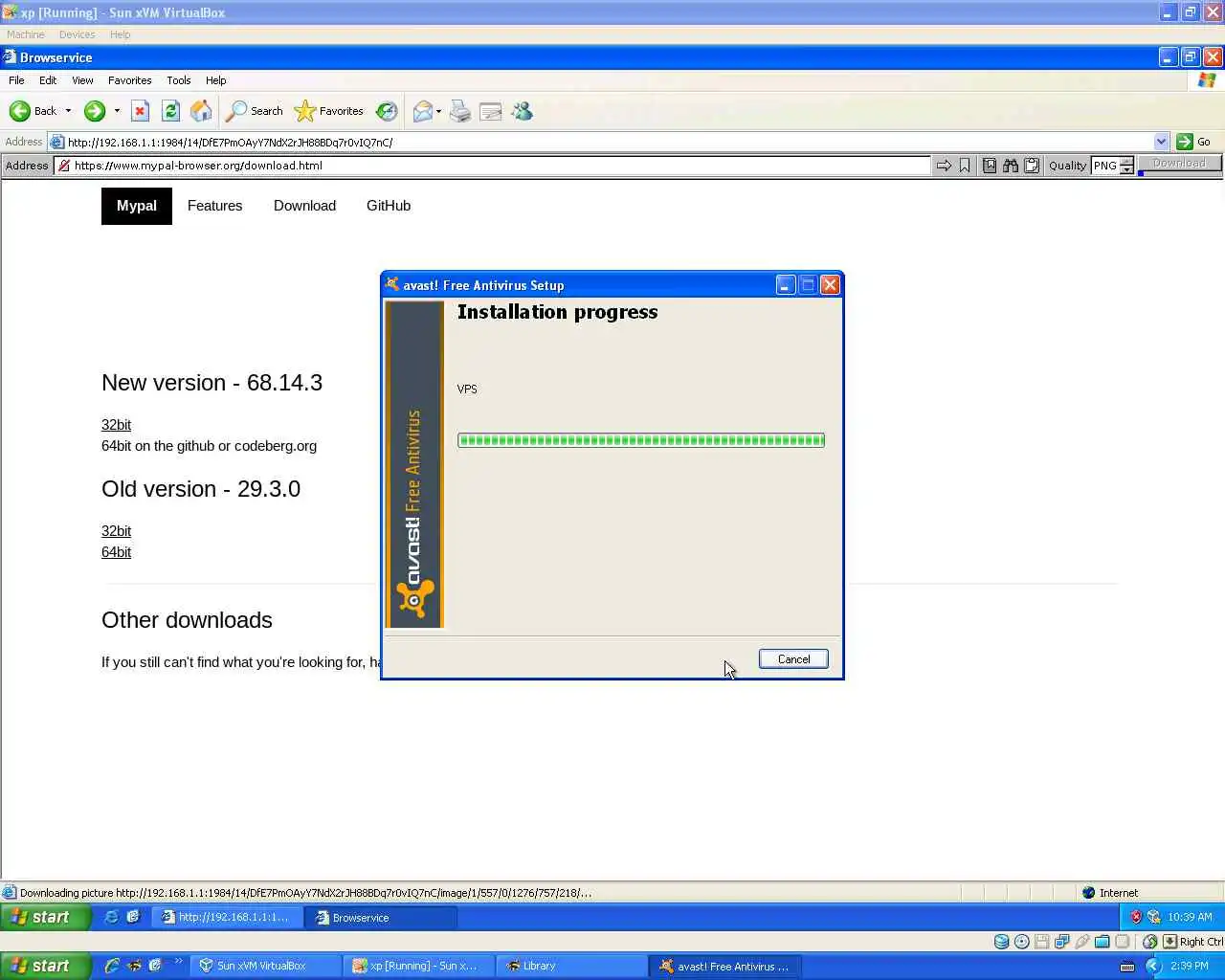Switch to Library taskbar item
Image resolution: width=1225 pixels, height=980 pixels.
(570, 966)
